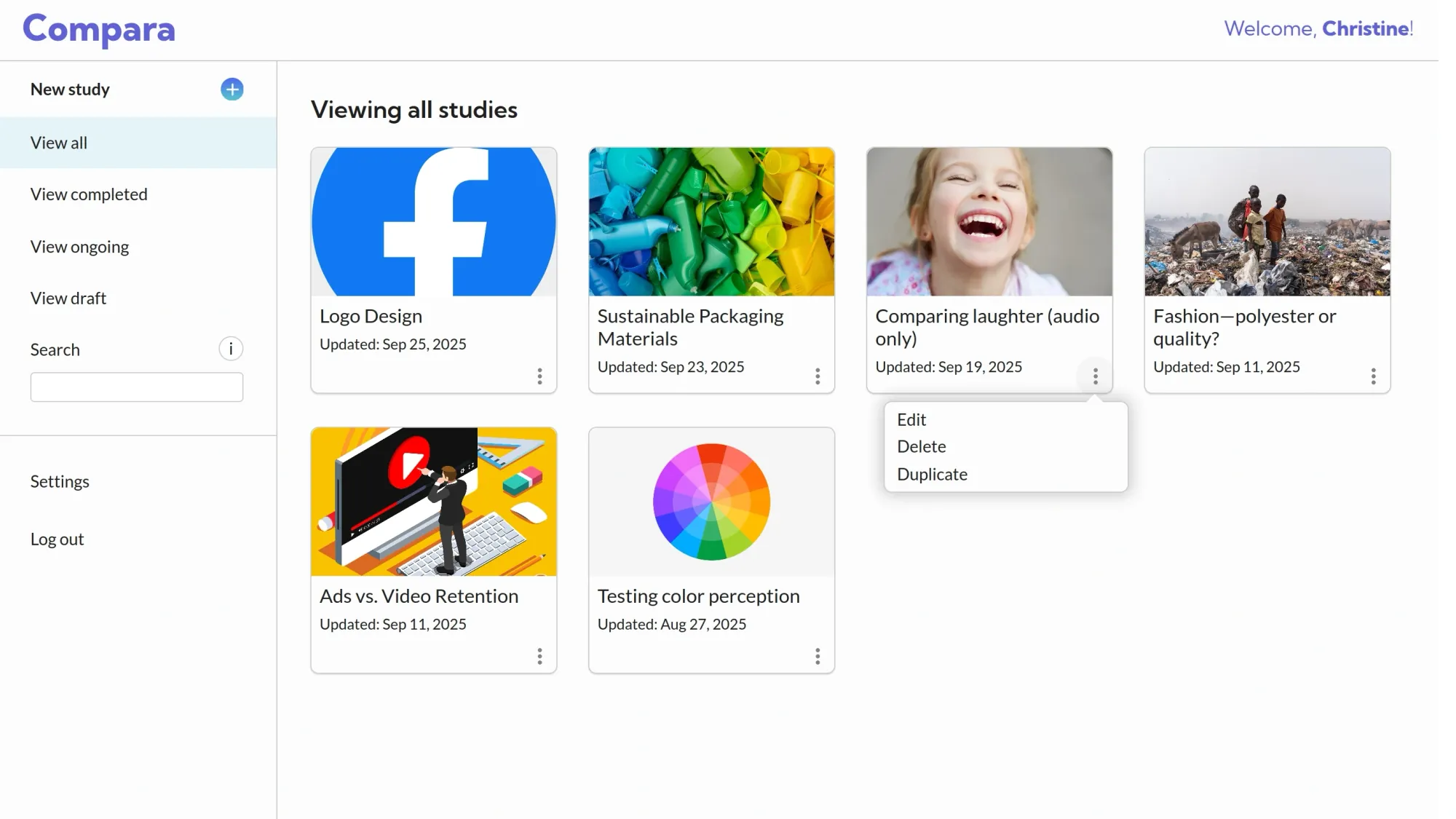The image size is (1456, 819).
Task: Select View completed in the sidebar
Action: pos(89,194)
